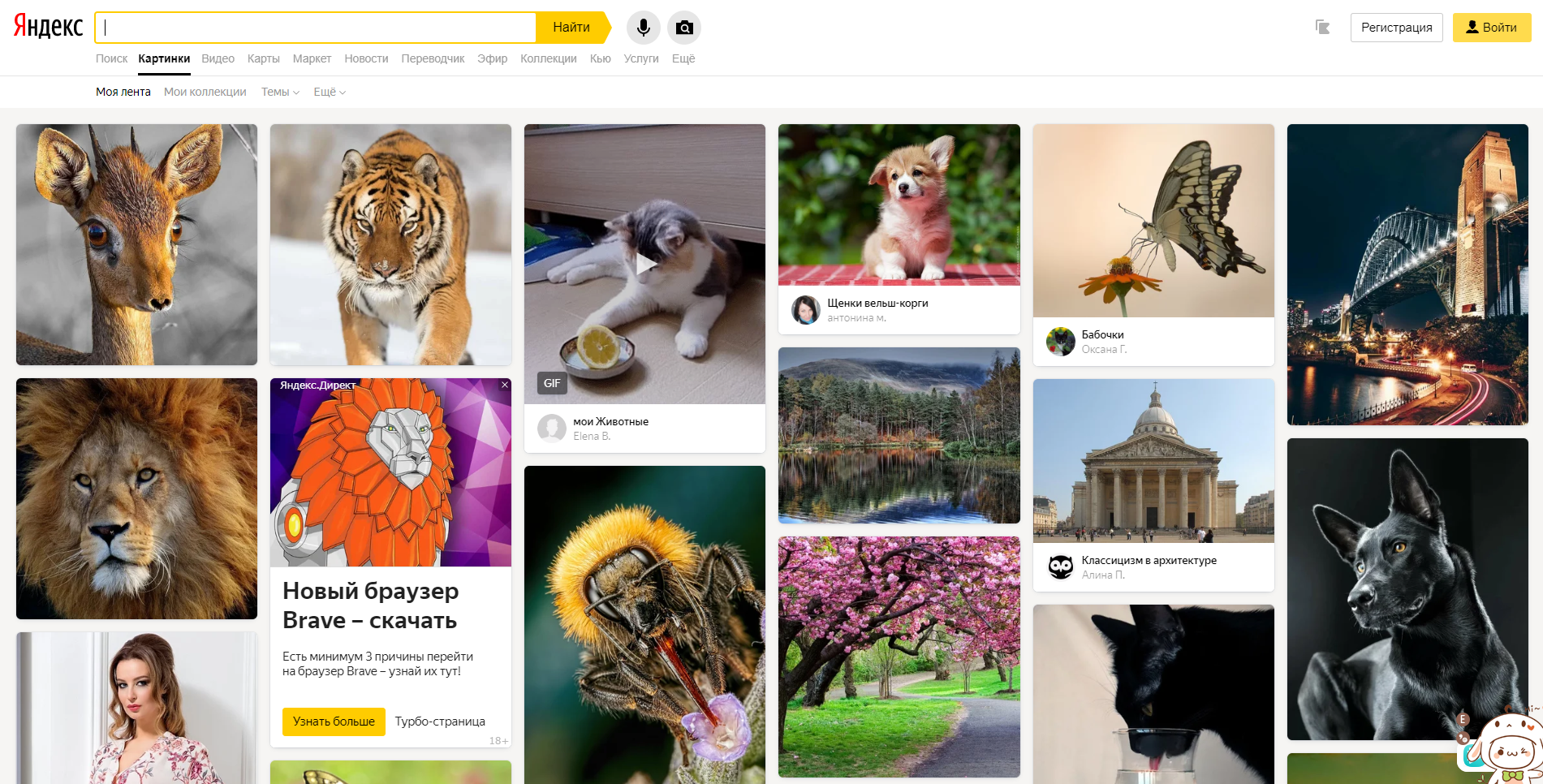Open the Коллекции tab

click(548, 58)
